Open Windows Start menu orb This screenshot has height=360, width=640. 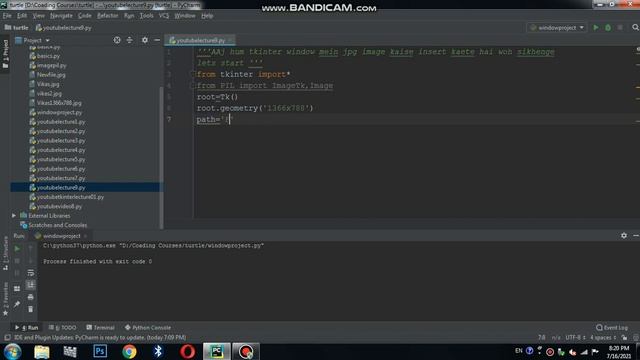13,351
